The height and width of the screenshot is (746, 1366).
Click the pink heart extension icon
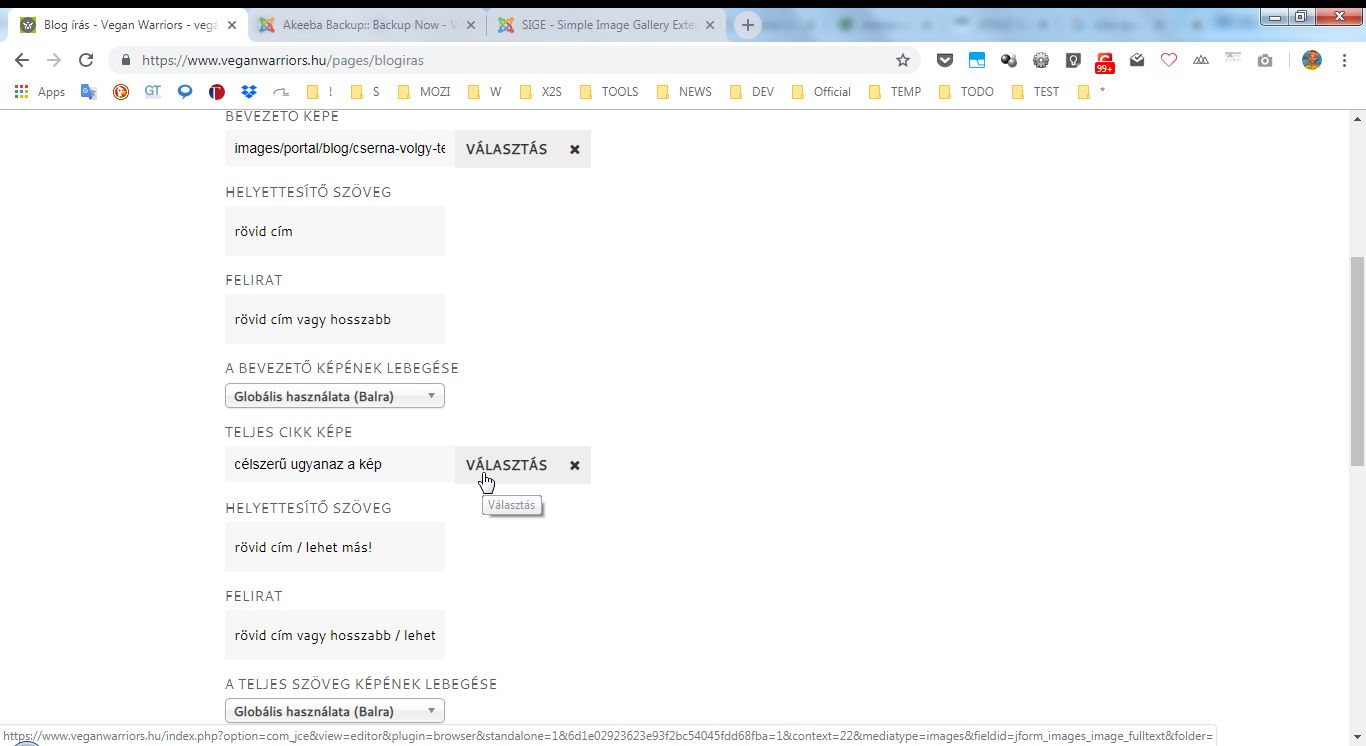click(1169, 60)
